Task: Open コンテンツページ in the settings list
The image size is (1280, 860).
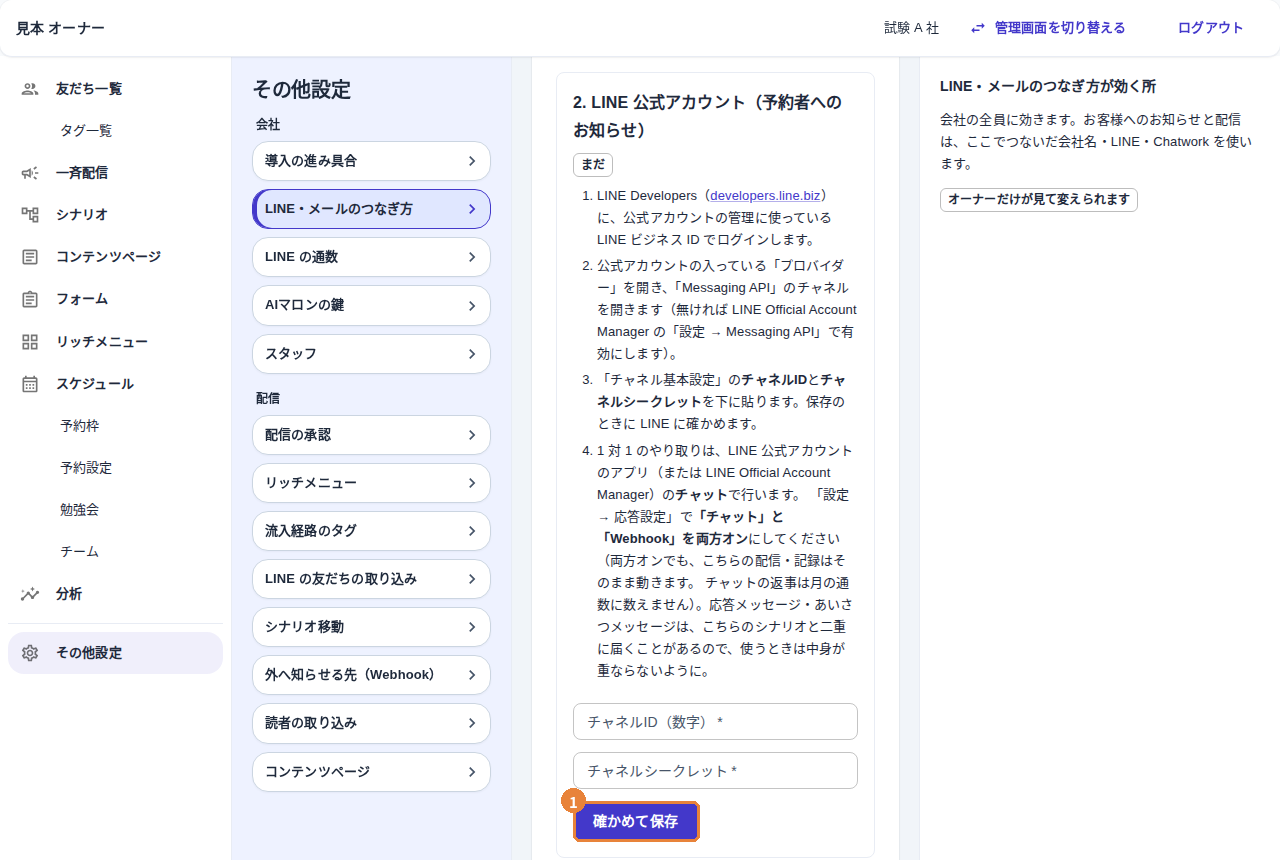Action: pos(371,772)
